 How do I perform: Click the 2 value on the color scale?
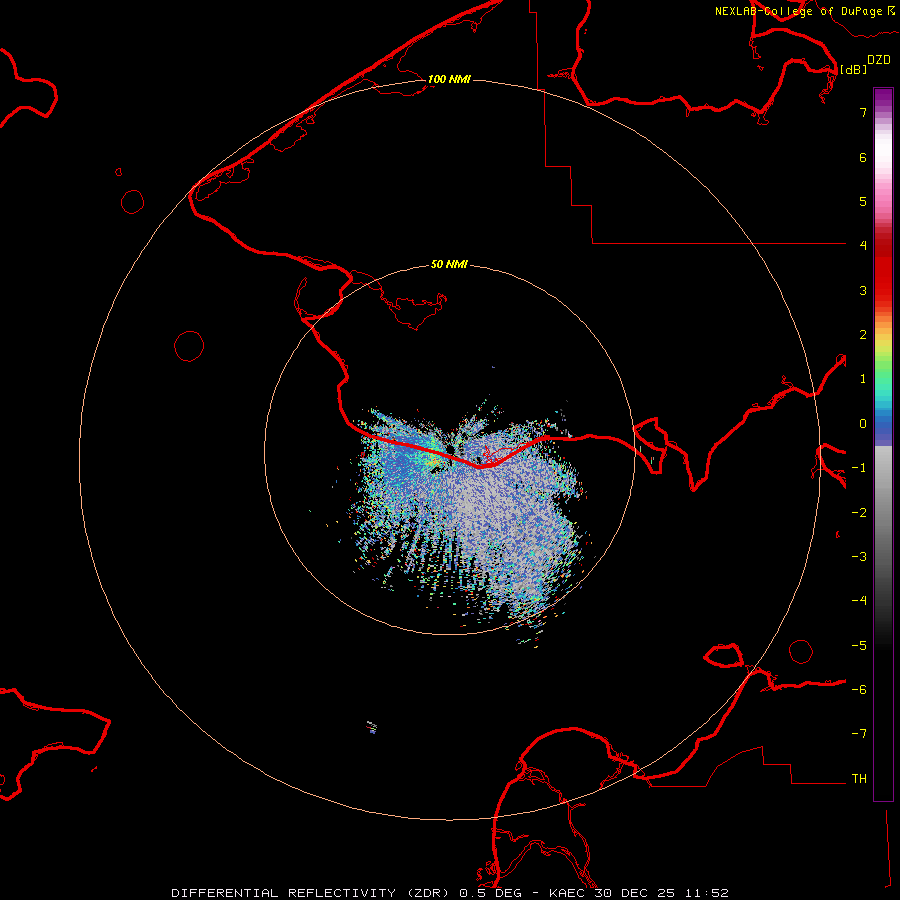tap(863, 335)
